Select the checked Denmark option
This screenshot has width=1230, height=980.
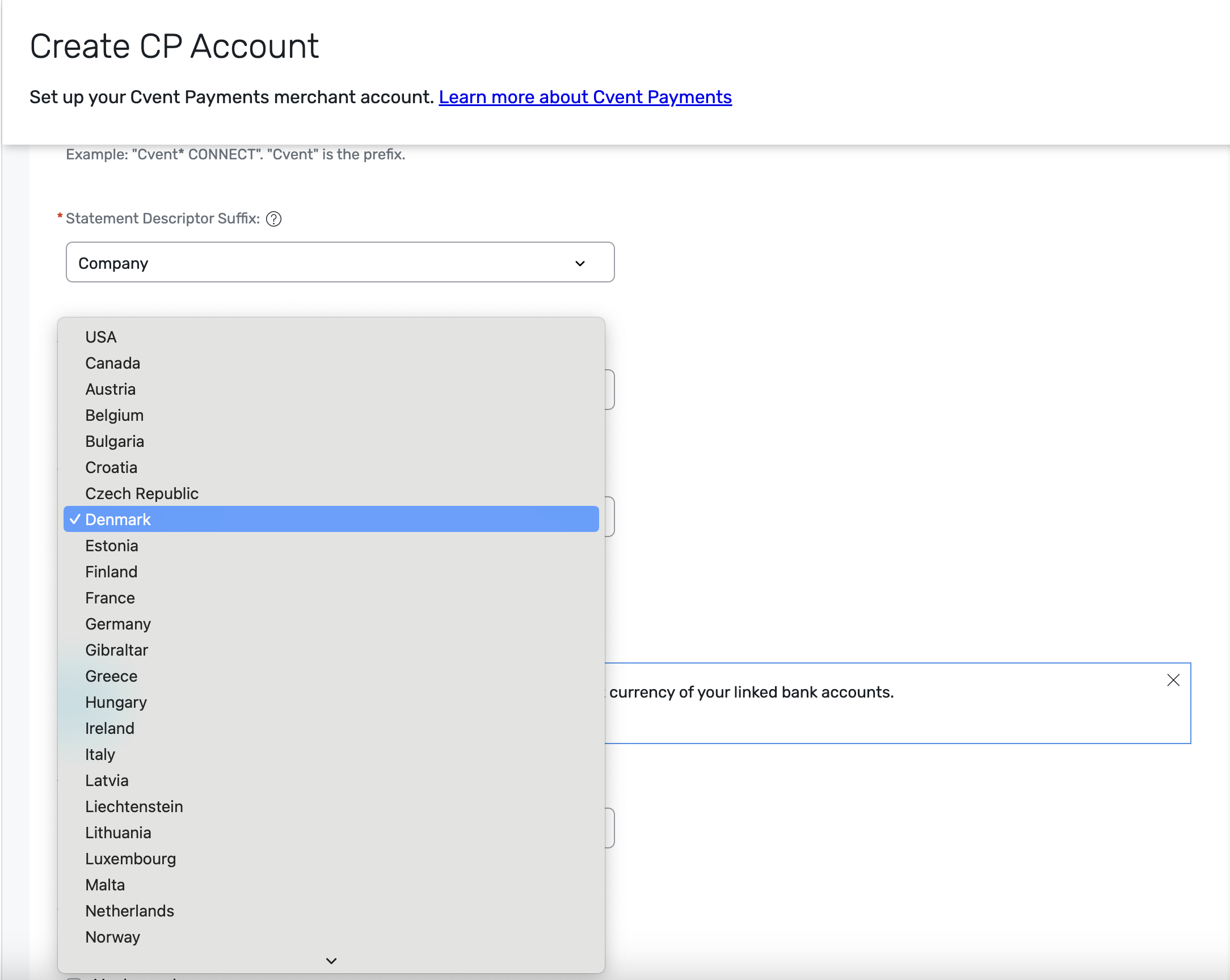click(331, 519)
